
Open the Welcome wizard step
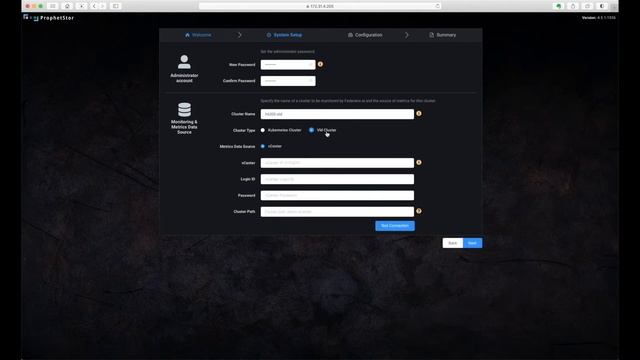198,35
